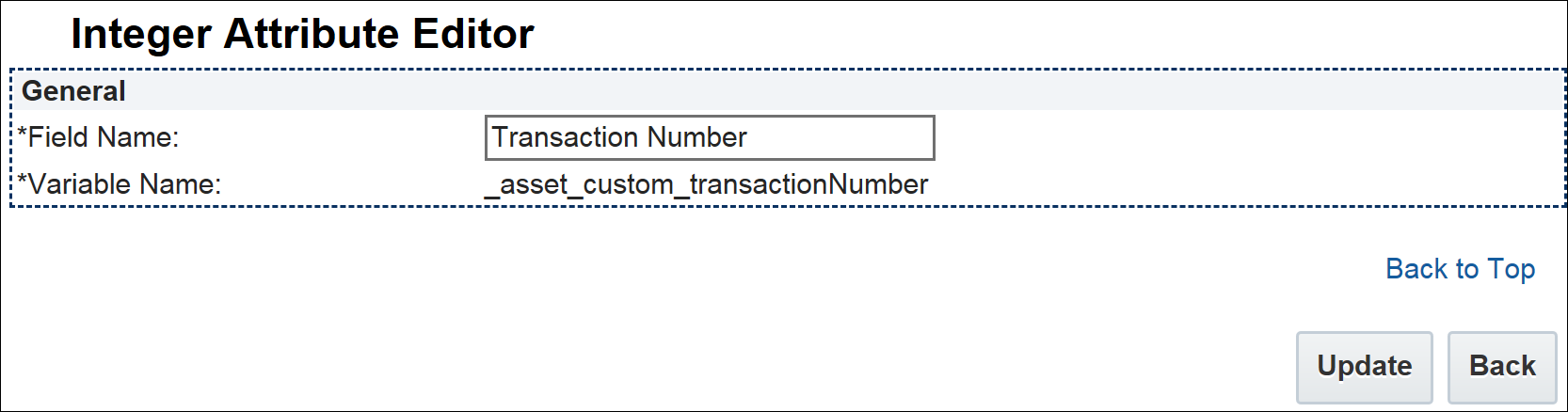
Task: Click the Integer Attribute Editor page heading
Action: click(302, 35)
